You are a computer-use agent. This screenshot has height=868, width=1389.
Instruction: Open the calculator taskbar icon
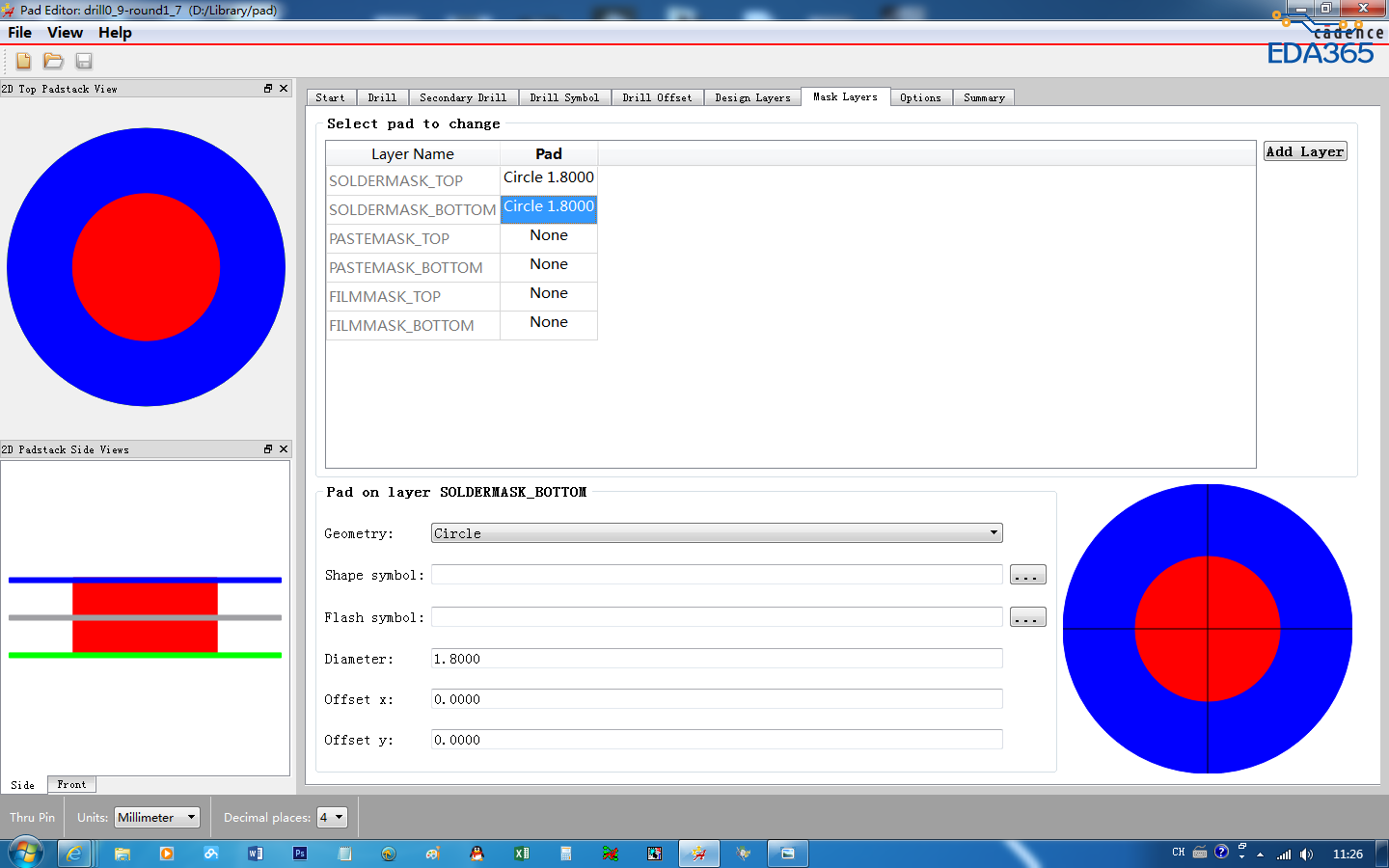tap(566, 854)
